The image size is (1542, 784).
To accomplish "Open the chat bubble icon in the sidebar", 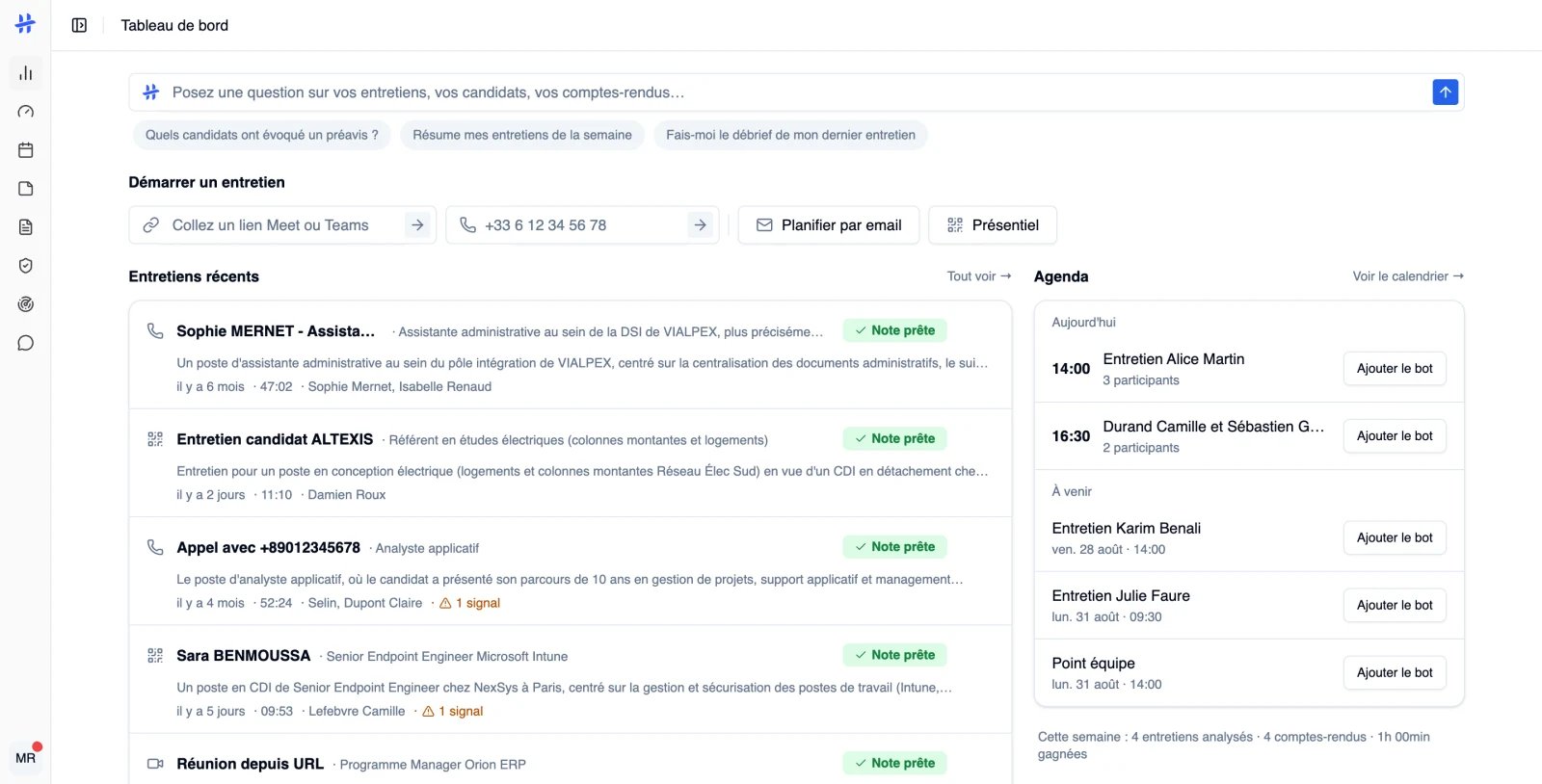I will pyautogui.click(x=26, y=343).
